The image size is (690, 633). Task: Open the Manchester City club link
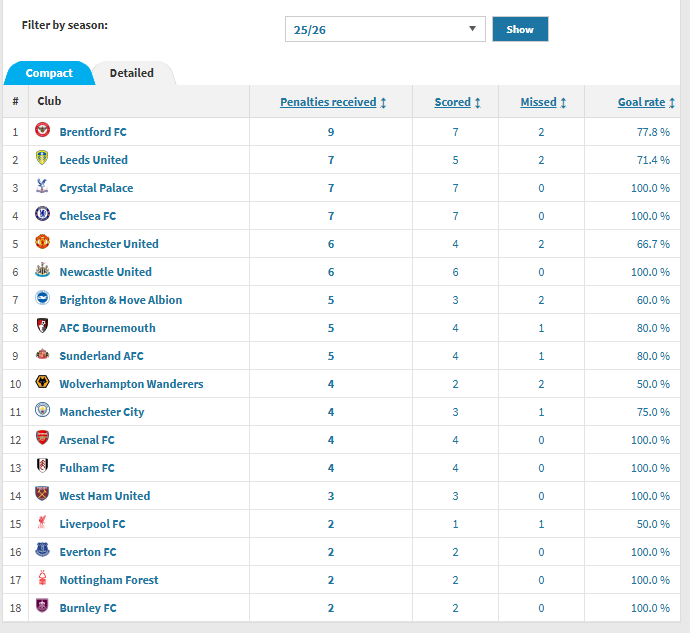click(x=102, y=412)
